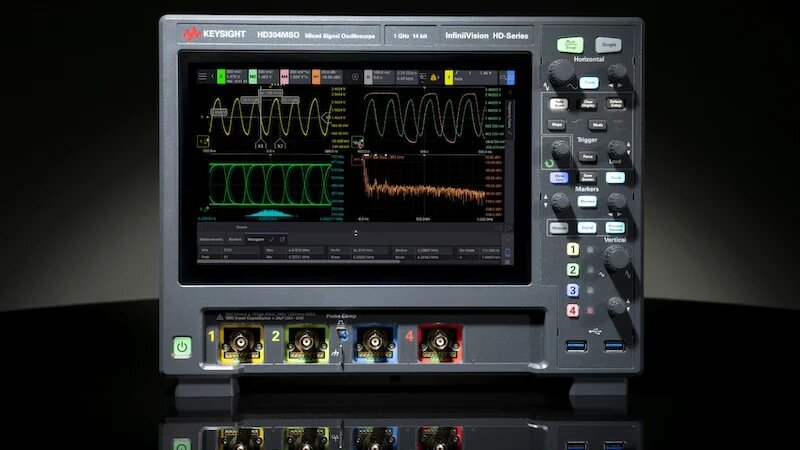The width and height of the screenshot is (800, 450).
Task: Toggle the red channel 4 key
Action: (x=572, y=310)
